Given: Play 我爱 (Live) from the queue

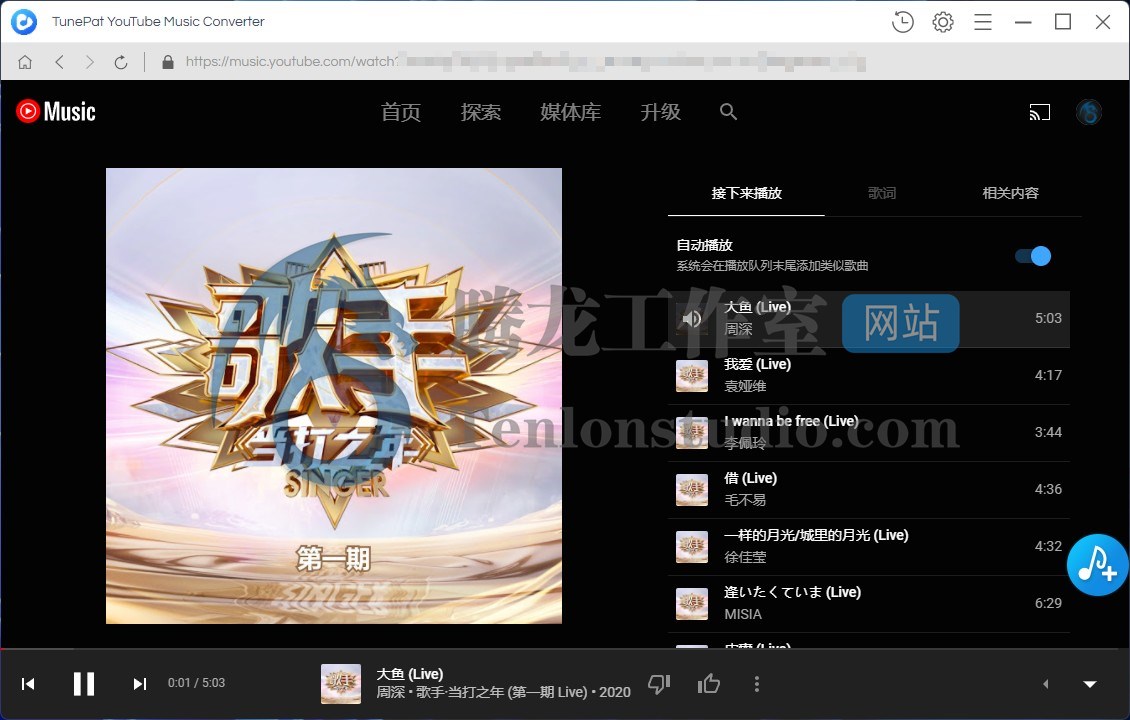Looking at the screenshot, I should (868, 375).
